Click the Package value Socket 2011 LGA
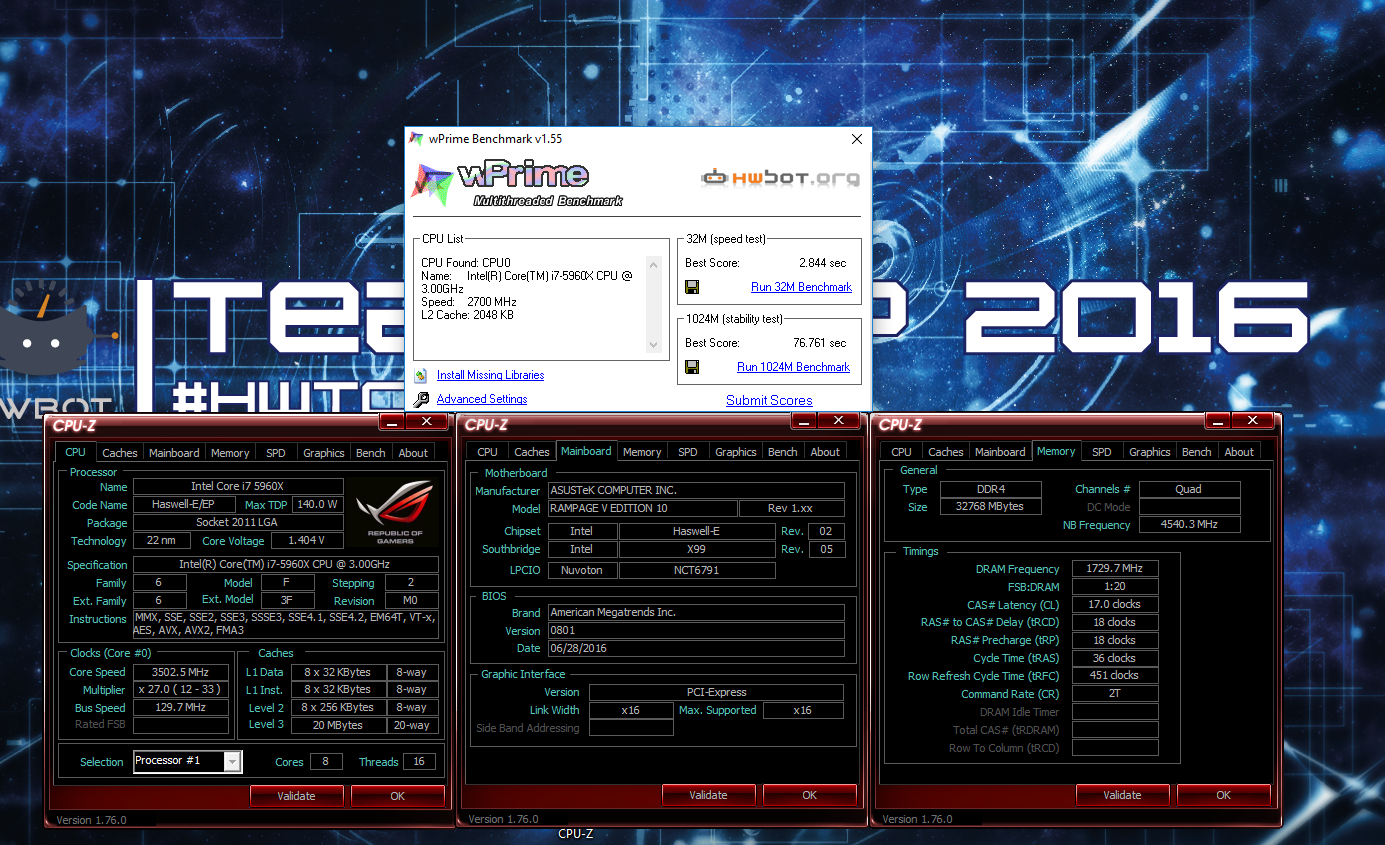 239,523
